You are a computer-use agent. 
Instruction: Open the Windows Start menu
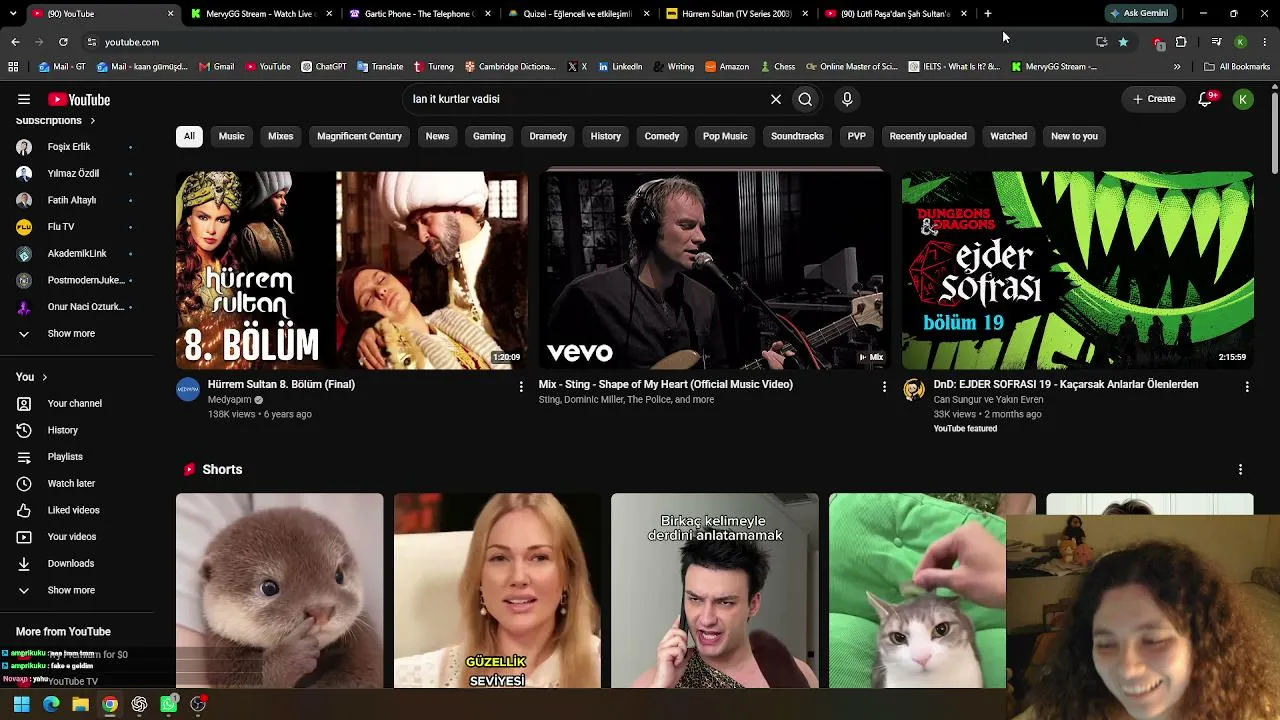(x=21, y=704)
